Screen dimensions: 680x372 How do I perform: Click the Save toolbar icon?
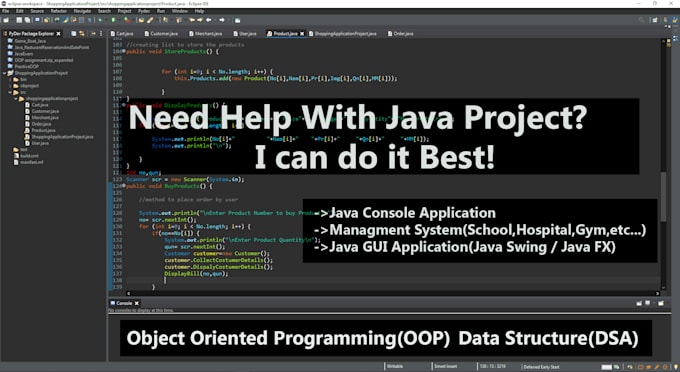(19, 20)
